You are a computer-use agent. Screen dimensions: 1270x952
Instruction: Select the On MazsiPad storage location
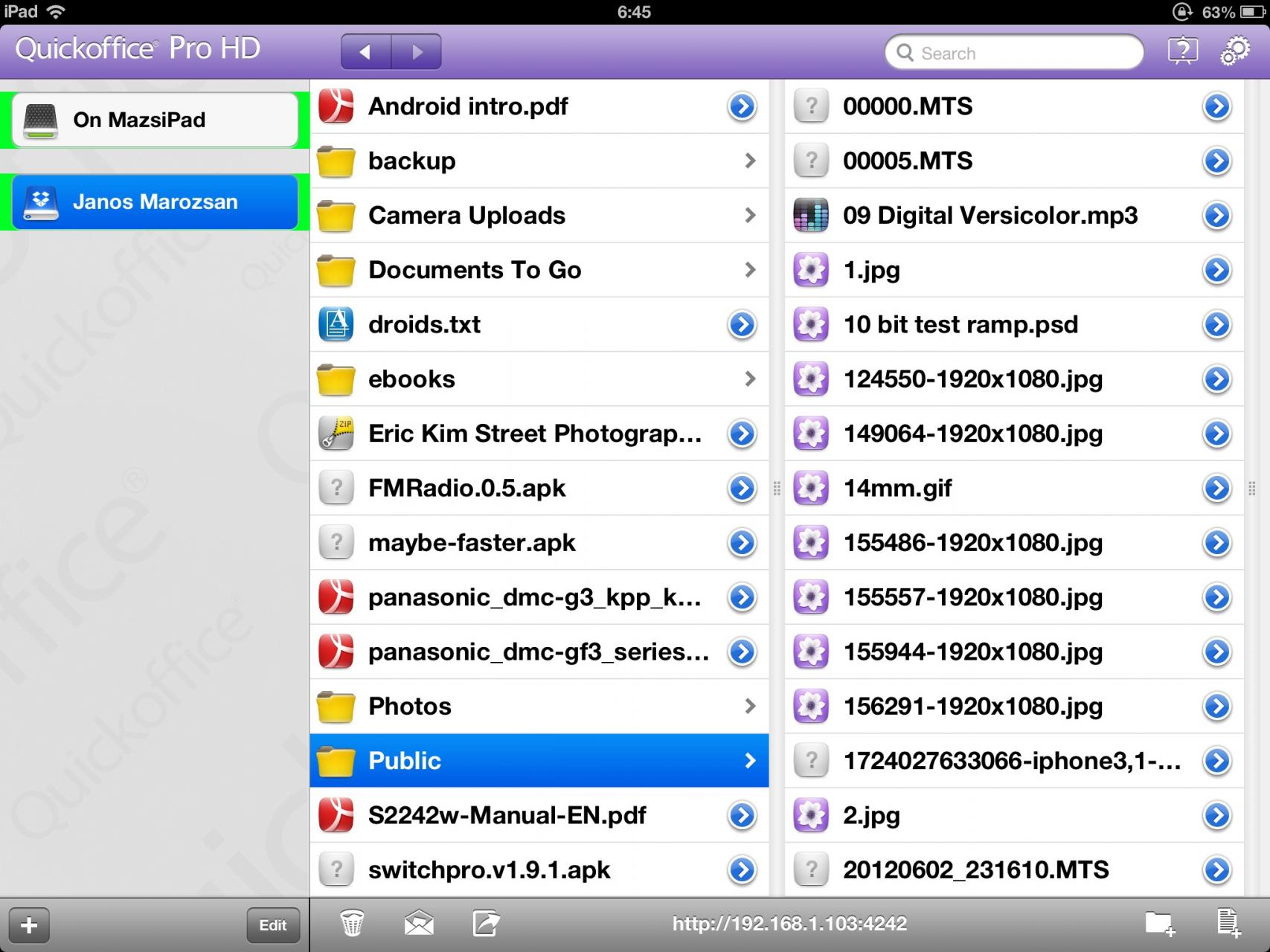[x=155, y=120]
